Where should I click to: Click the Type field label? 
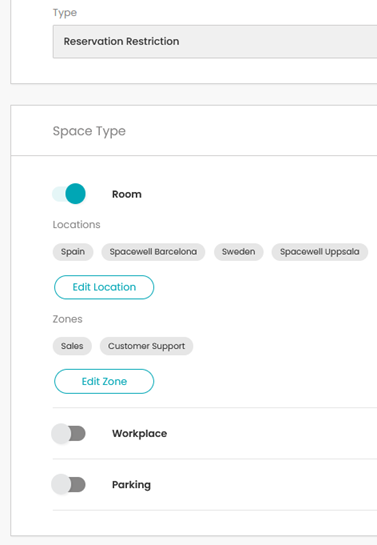click(65, 13)
